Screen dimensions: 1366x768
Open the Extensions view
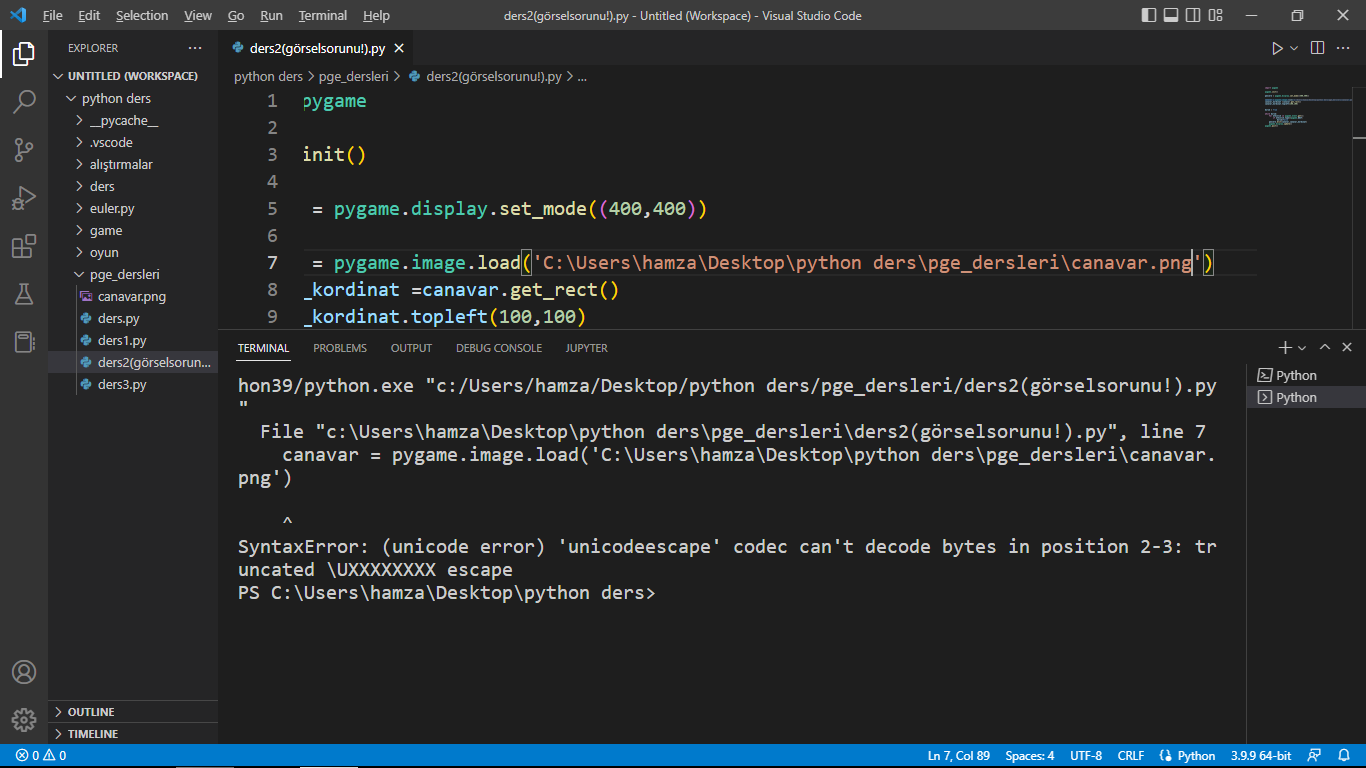(24, 246)
